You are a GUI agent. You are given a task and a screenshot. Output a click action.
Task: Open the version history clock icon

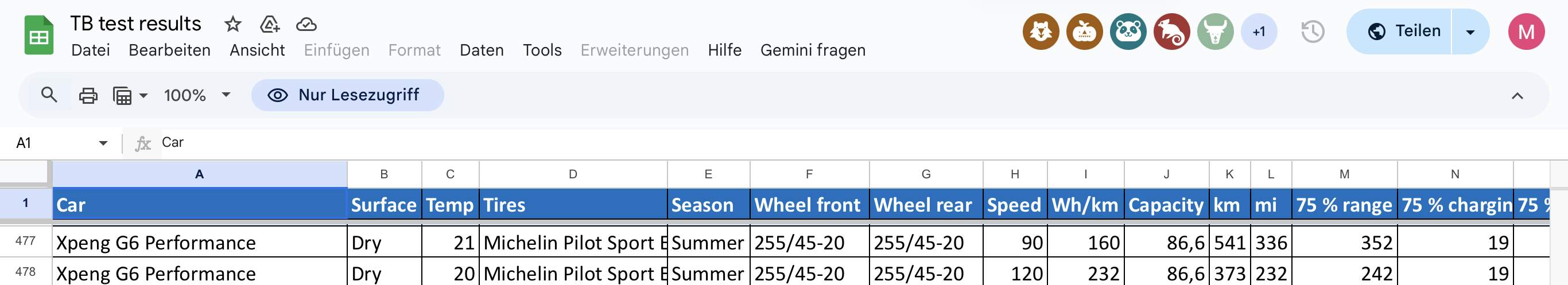(x=1313, y=32)
